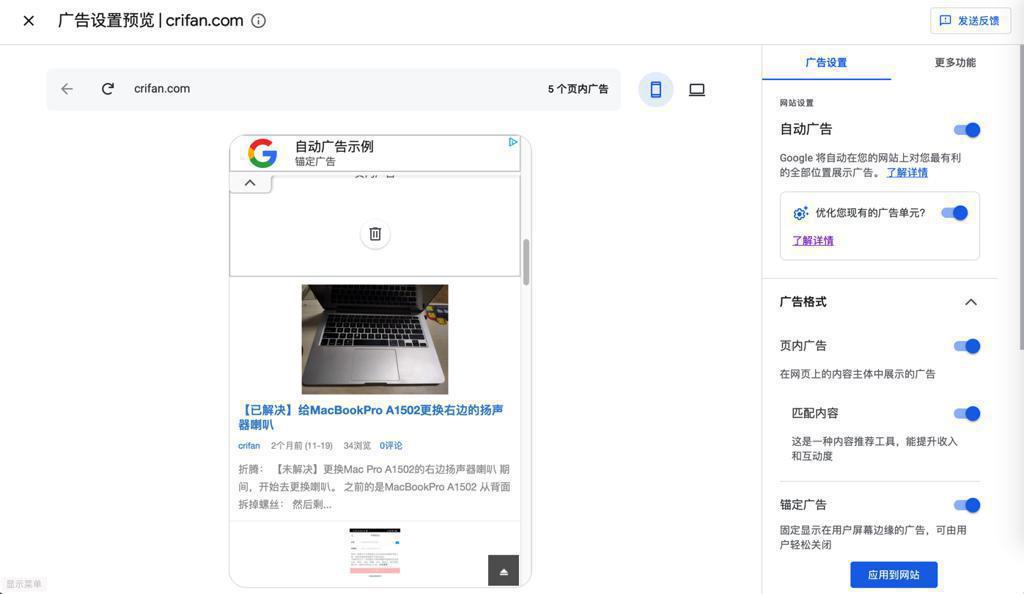Image resolution: width=1024 pixels, height=594 pixels.
Task: Toggle the 自动广告 switch
Action: click(x=967, y=130)
